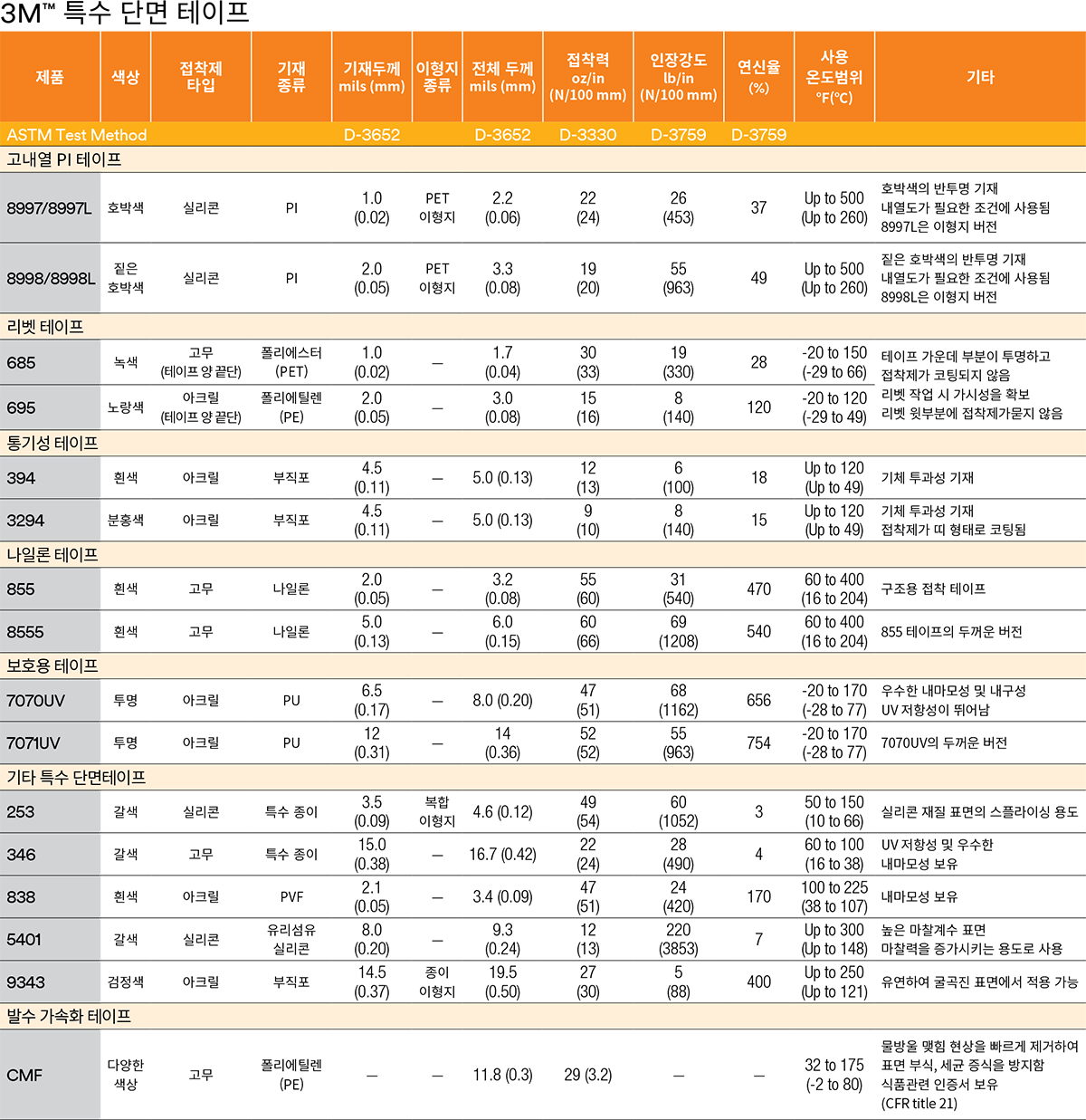
Task: Click product row 9343
Action: pyautogui.click(x=25, y=982)
